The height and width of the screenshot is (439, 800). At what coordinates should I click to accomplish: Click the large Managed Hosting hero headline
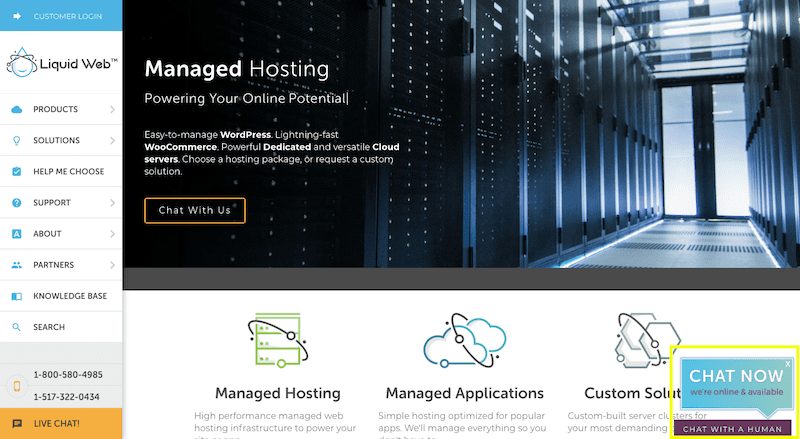237,69
